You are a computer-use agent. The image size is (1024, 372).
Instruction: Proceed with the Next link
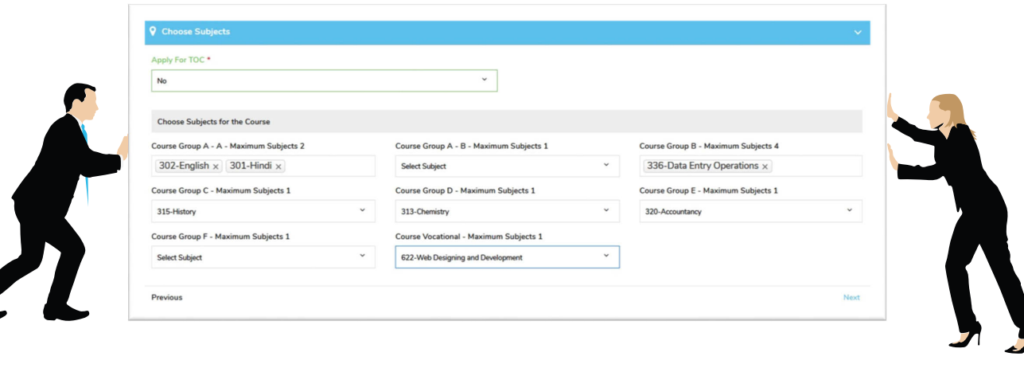852,298
